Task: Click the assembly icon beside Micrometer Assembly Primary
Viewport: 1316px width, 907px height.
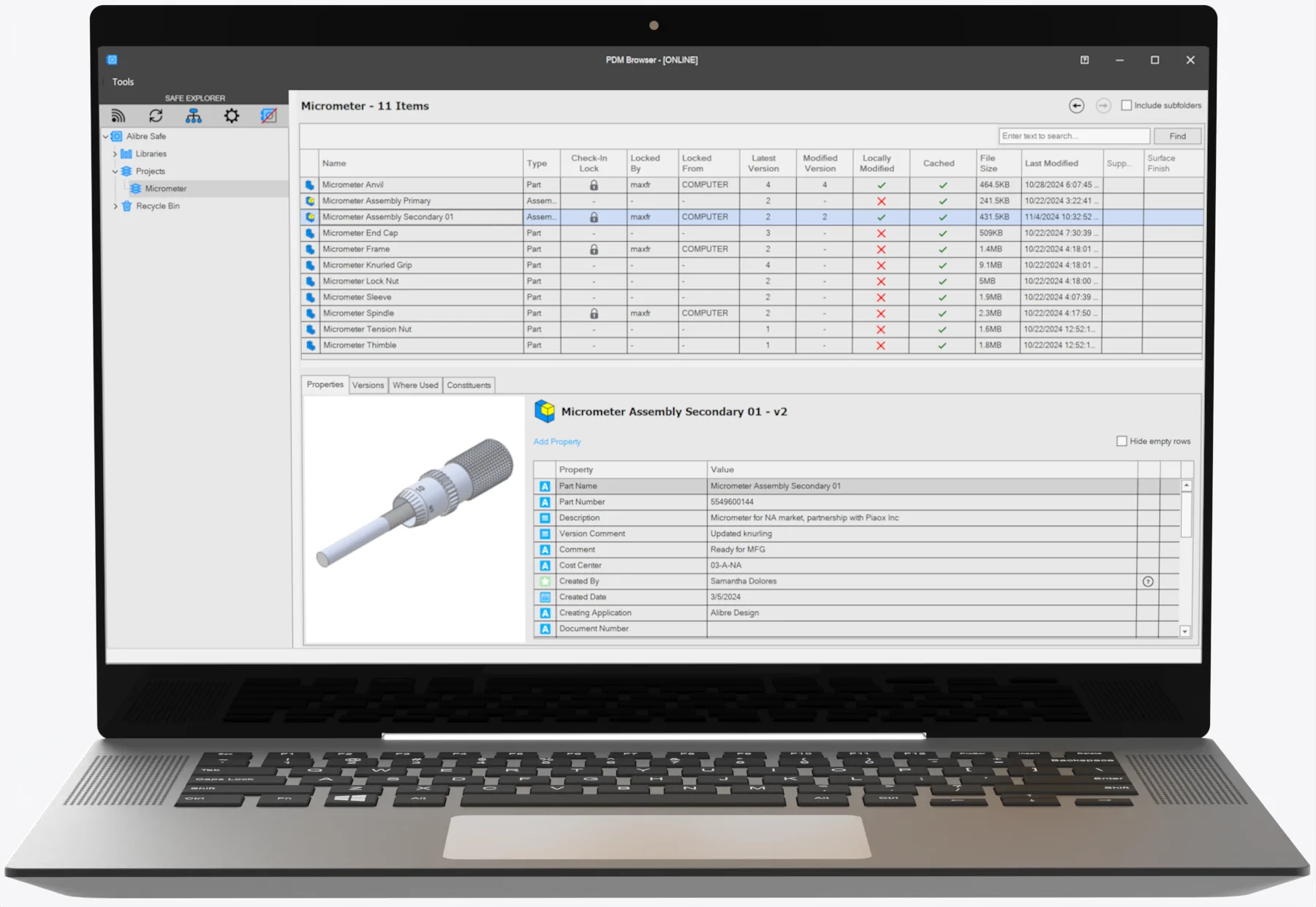Action: coord(309,200)
